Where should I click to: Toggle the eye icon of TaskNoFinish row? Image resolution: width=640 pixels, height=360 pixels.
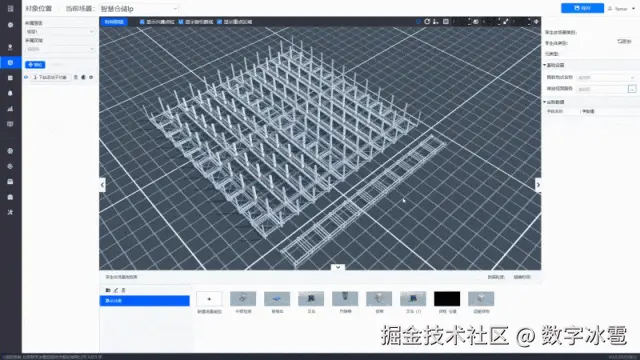pos(26,77)
